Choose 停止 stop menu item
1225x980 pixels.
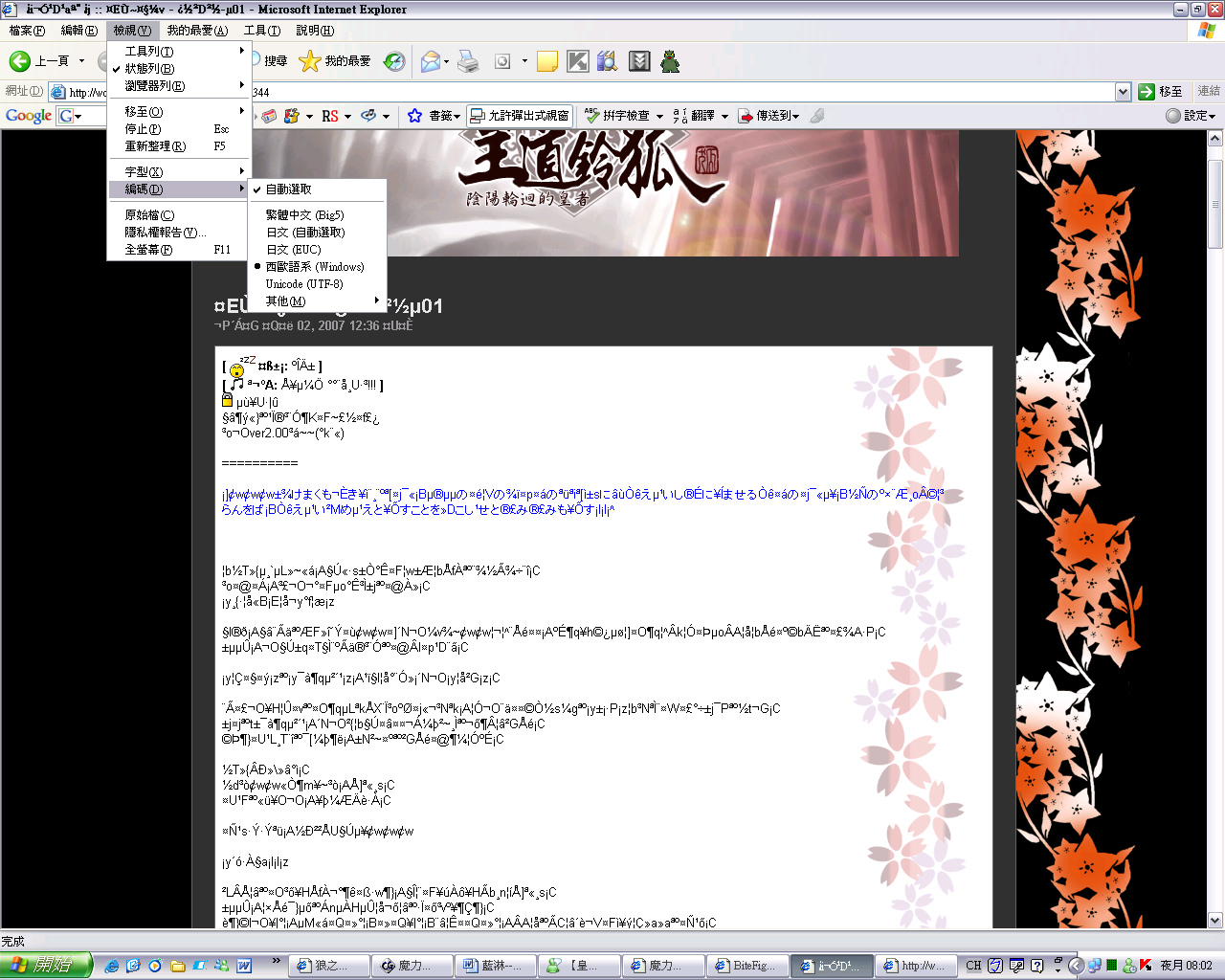pos(179,129)
